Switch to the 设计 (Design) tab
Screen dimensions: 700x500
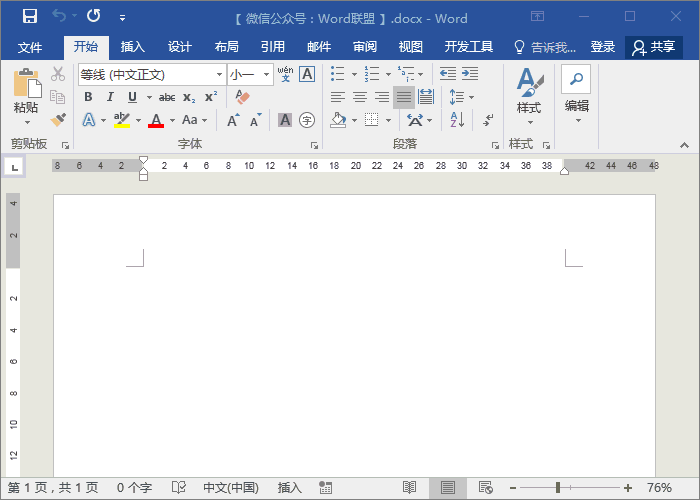(x=179, y=47)
